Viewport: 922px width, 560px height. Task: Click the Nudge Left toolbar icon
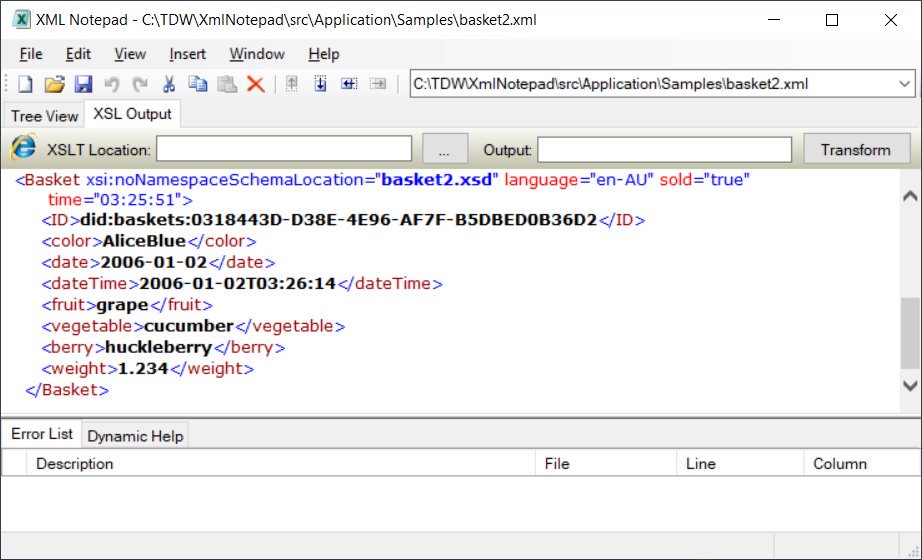pos(349,84)
